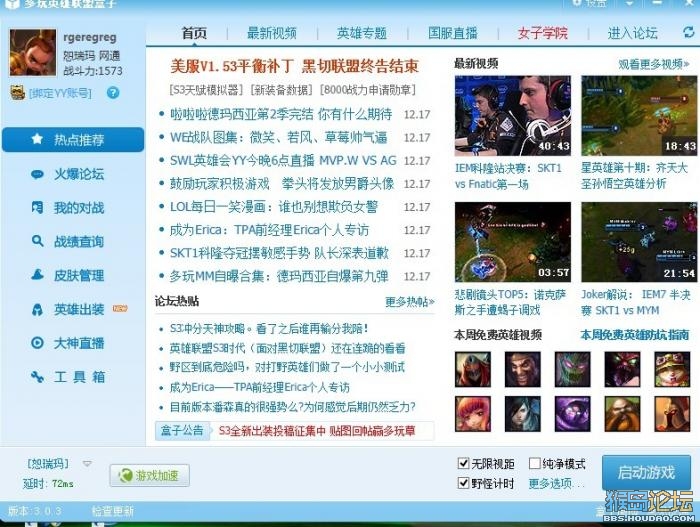Image resolution: width=700 pixels, height=527 pixels.
Task: Play the IEM科隆站决赛 video thumbnail
Action: click(x=512, y=115)
